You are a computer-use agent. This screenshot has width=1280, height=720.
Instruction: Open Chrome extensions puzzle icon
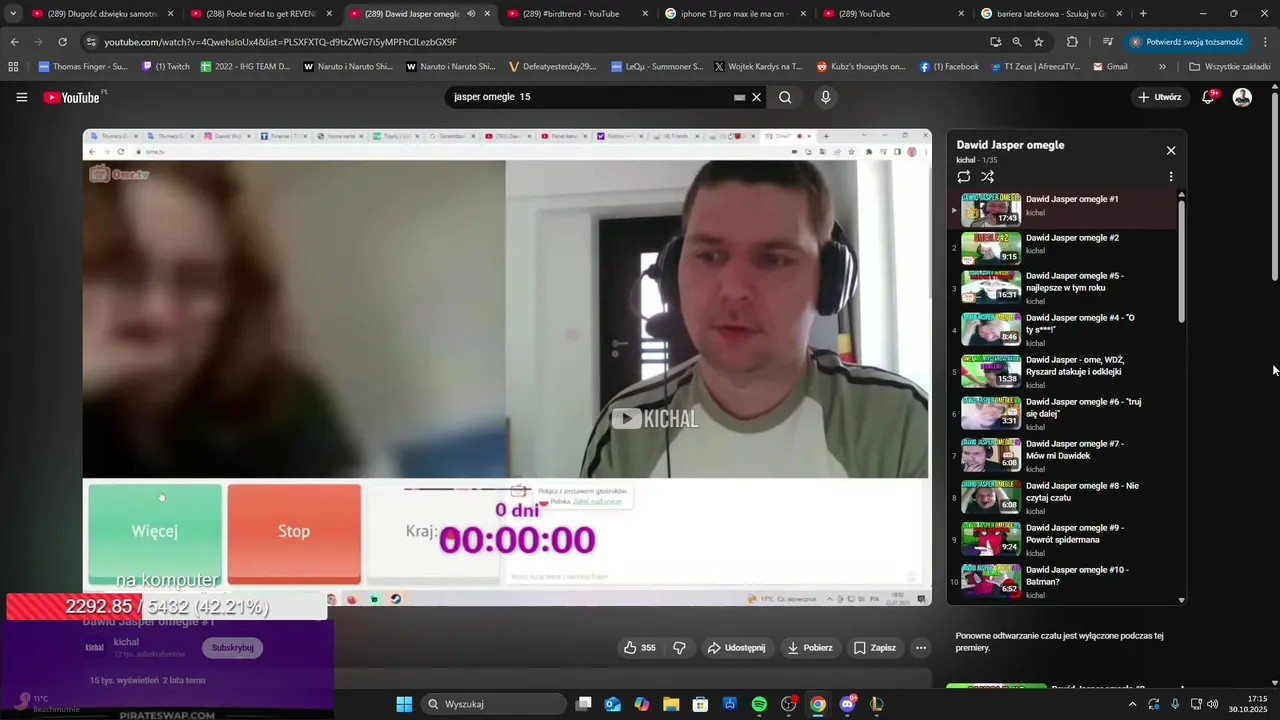tap(1072, 42)
